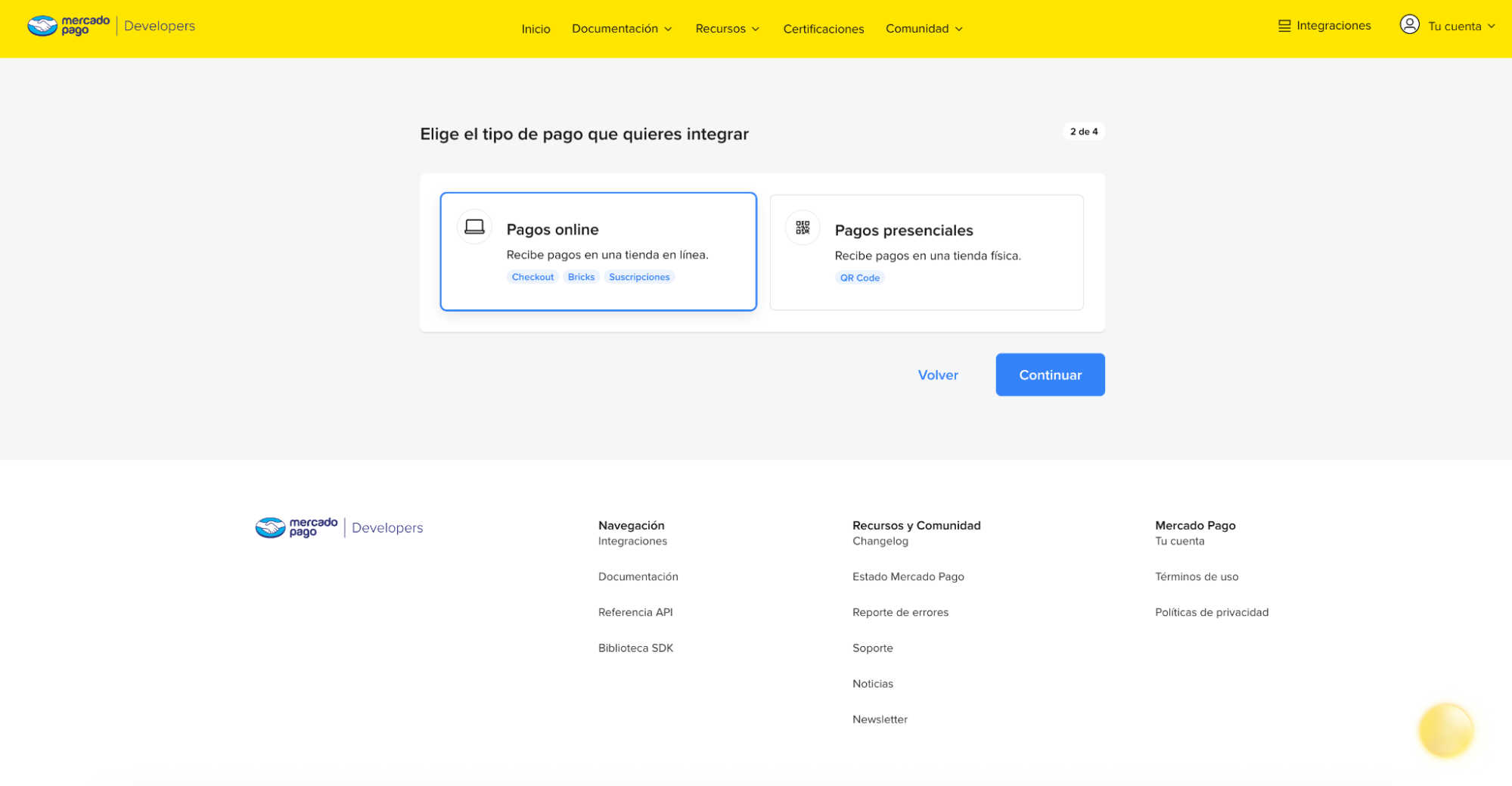Open footer Reporte de errores link
Image resolution: width=1512 pixels, height=786 pixels.
pos(900,612)
